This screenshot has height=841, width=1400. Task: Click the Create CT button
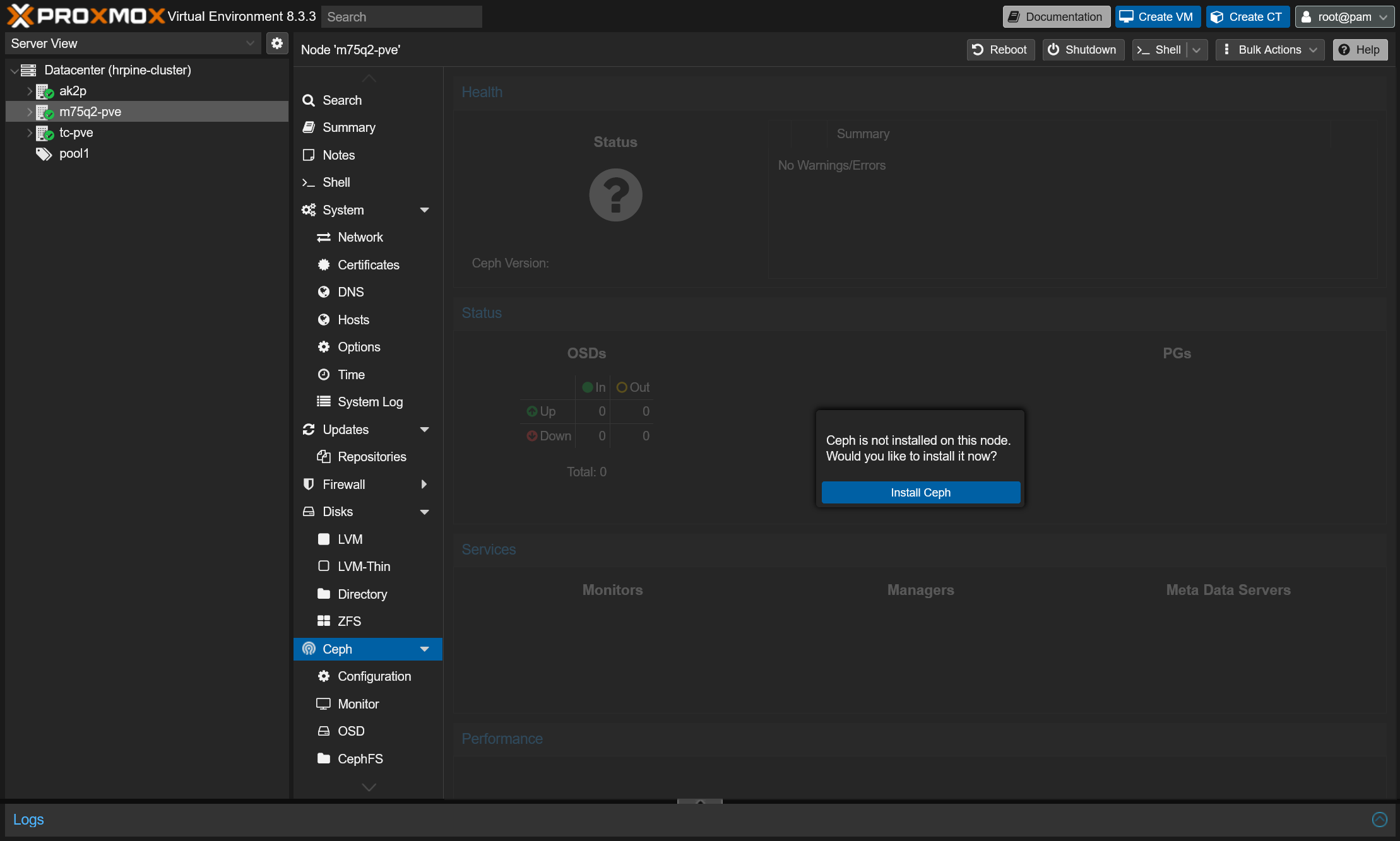point(1248,17)
